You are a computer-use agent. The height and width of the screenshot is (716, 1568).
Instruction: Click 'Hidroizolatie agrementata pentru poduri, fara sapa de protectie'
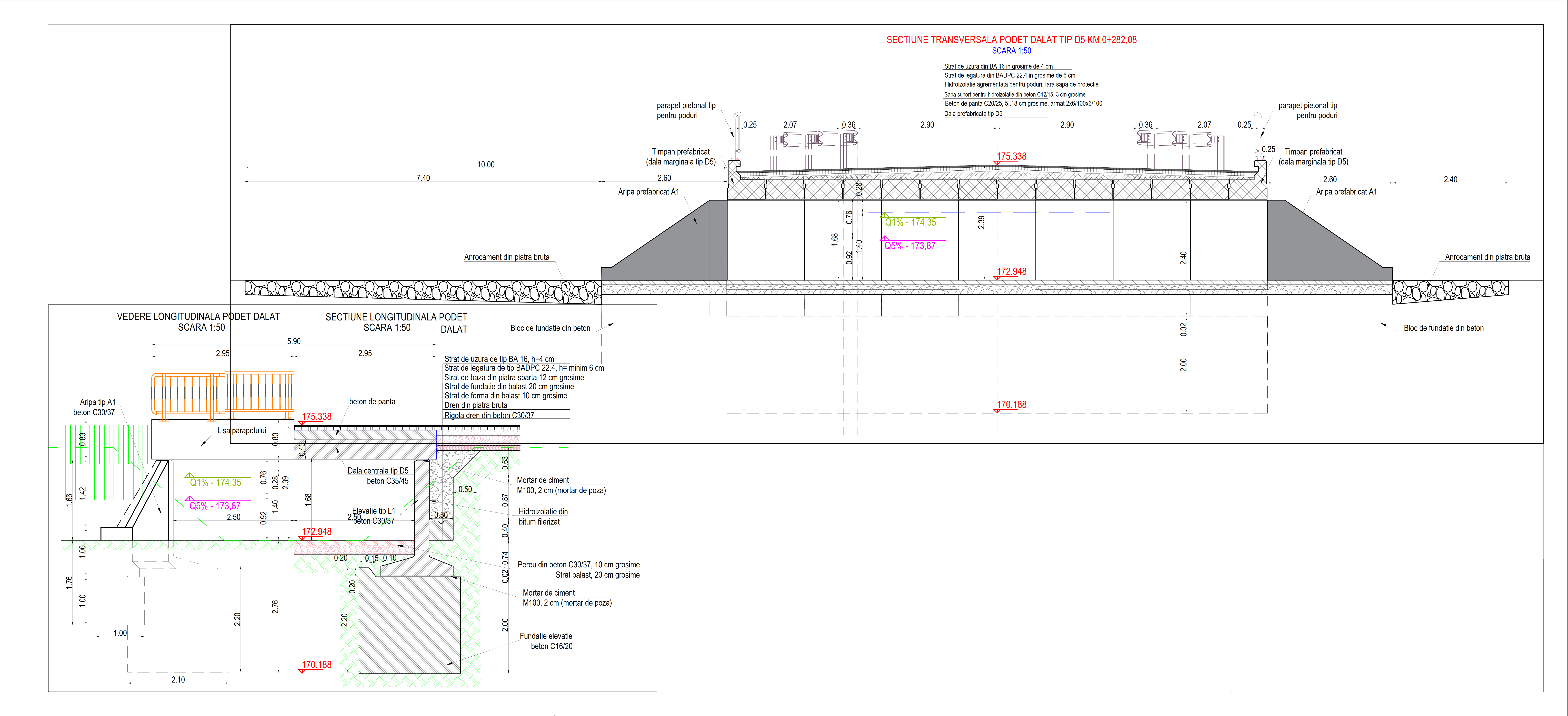click(x=1021, y=84)
